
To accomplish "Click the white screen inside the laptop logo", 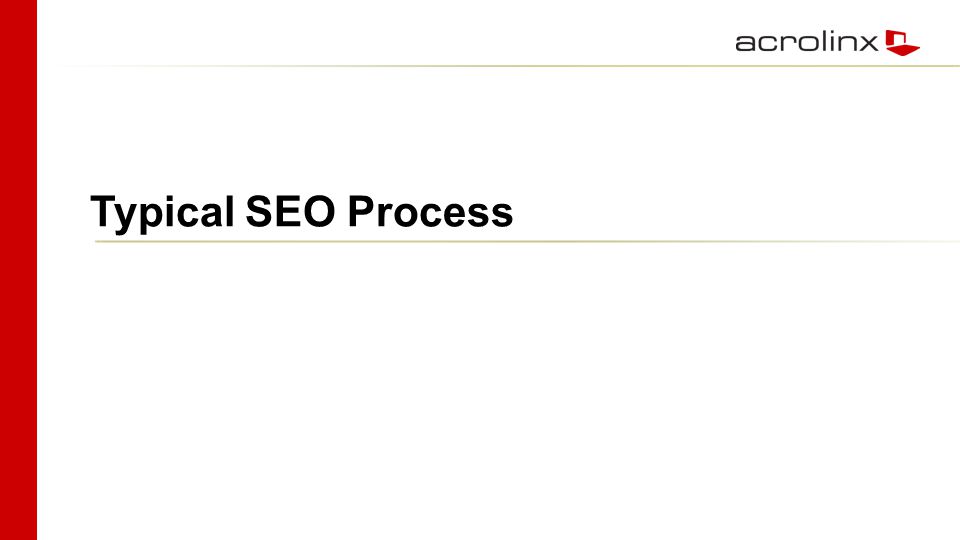I will [x=899, y=39].
